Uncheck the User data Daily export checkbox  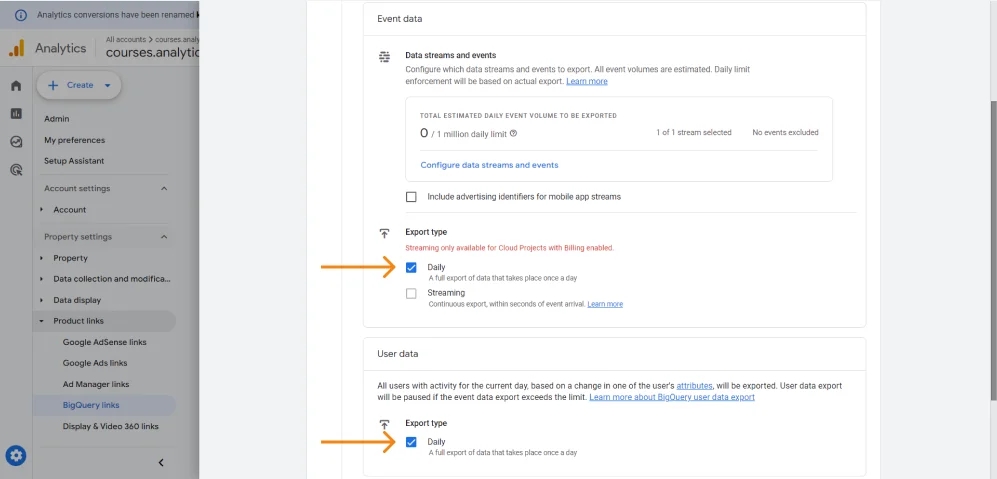tap(411, 442)
